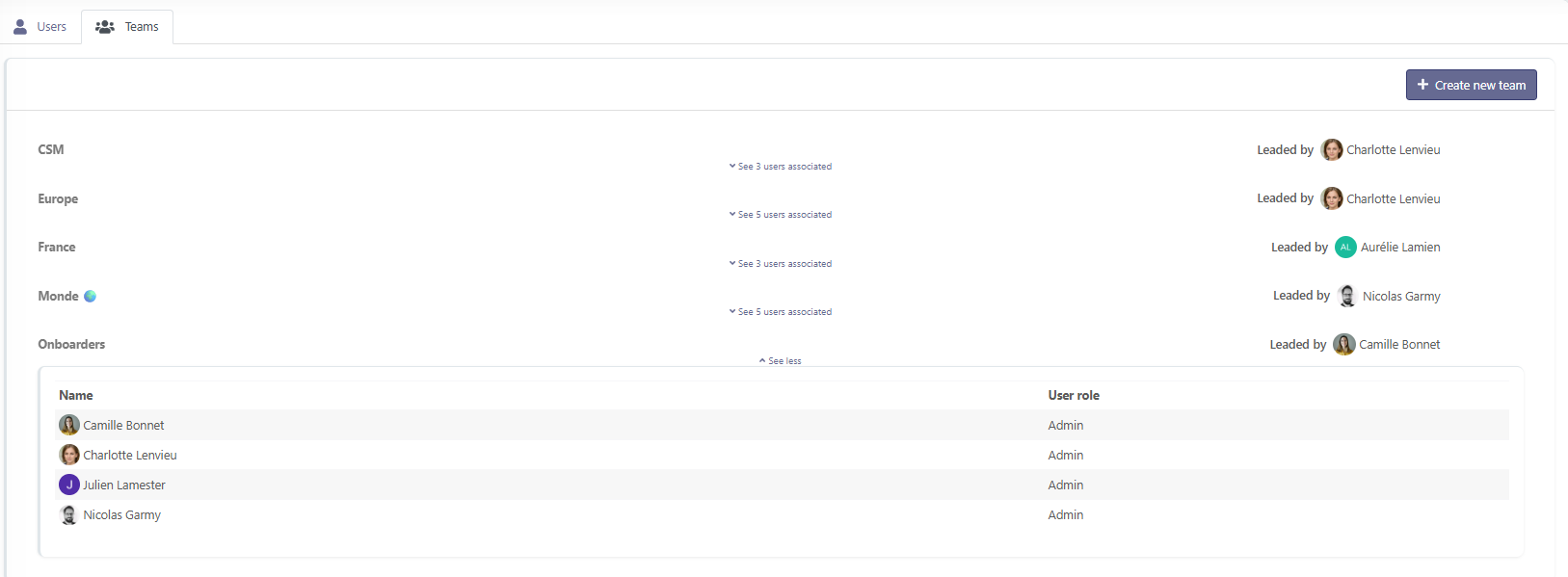1568x577 pixels.
Task: Click Camille Bonnet's avatar in Onboarders leader
Action: pos(1343,345)
